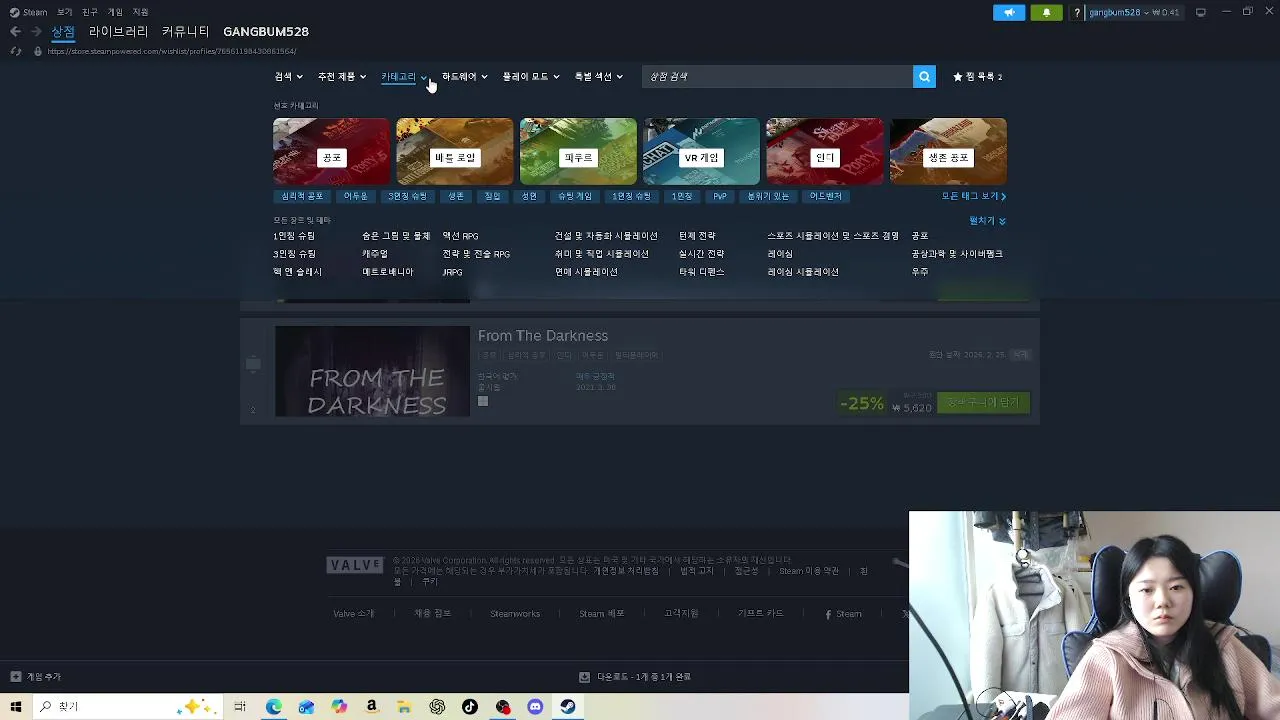Click the From The Darkness title
The height and width of the screenshot is (720, 1280).
tap(543, 336)
